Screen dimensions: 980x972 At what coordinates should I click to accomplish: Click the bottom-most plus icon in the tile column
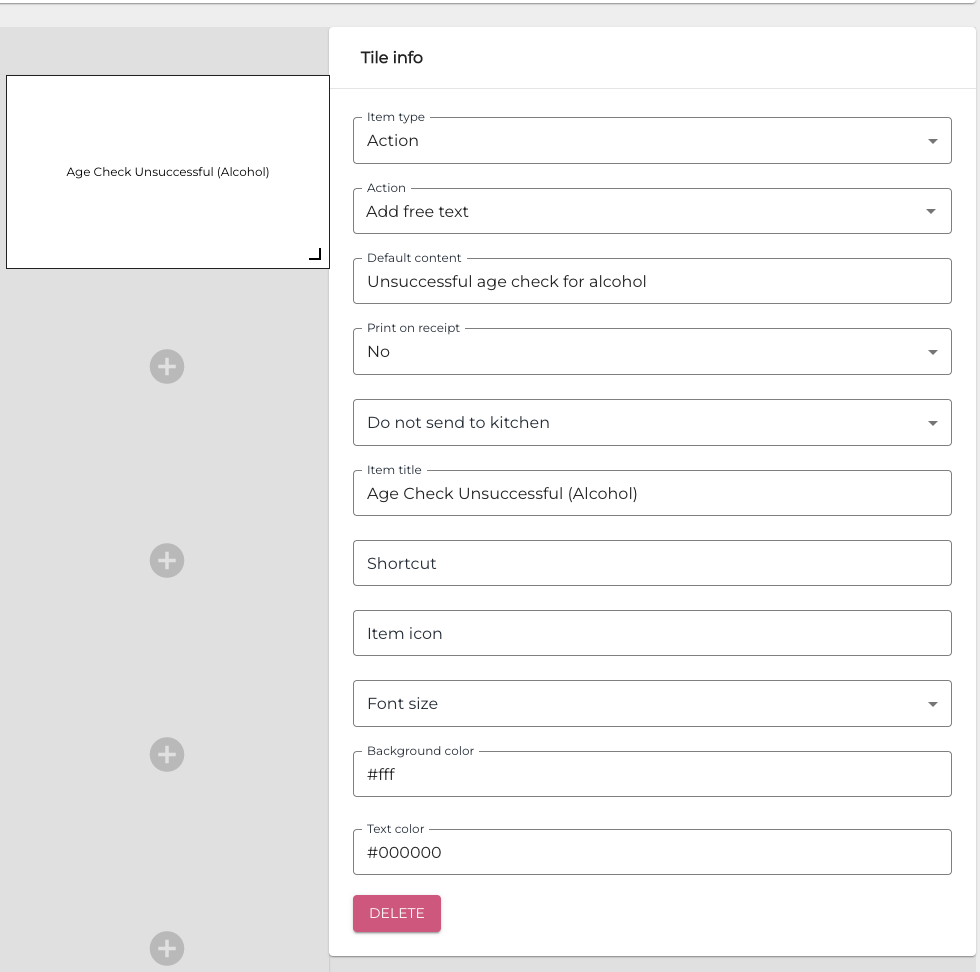167,947
